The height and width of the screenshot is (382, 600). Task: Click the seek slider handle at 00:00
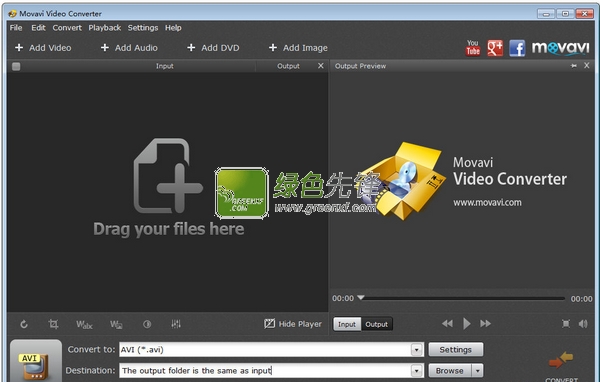pyautogui.click(x=360, y=297)
